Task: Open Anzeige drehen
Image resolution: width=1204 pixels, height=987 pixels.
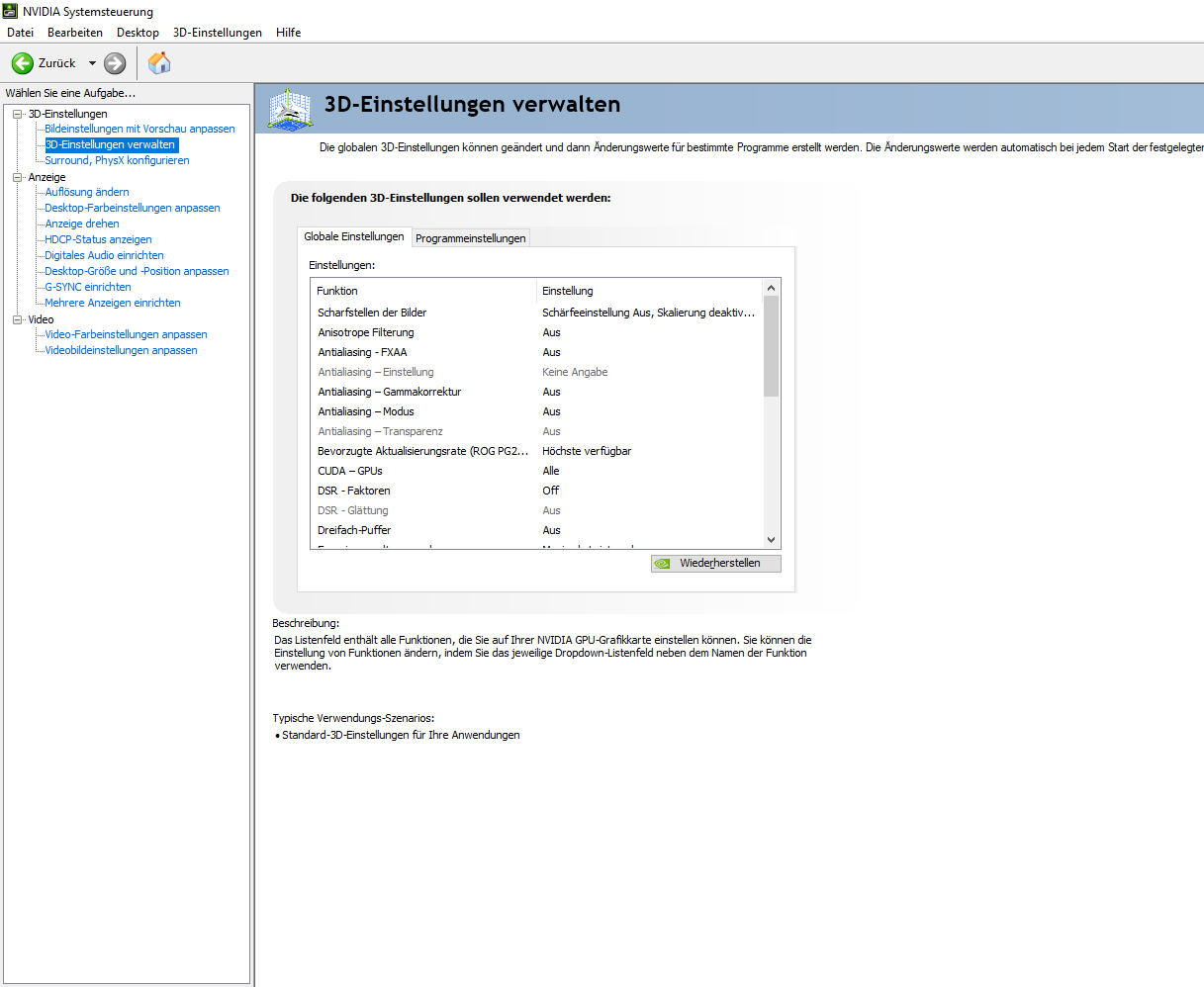Action: click(x=82, y=224)
